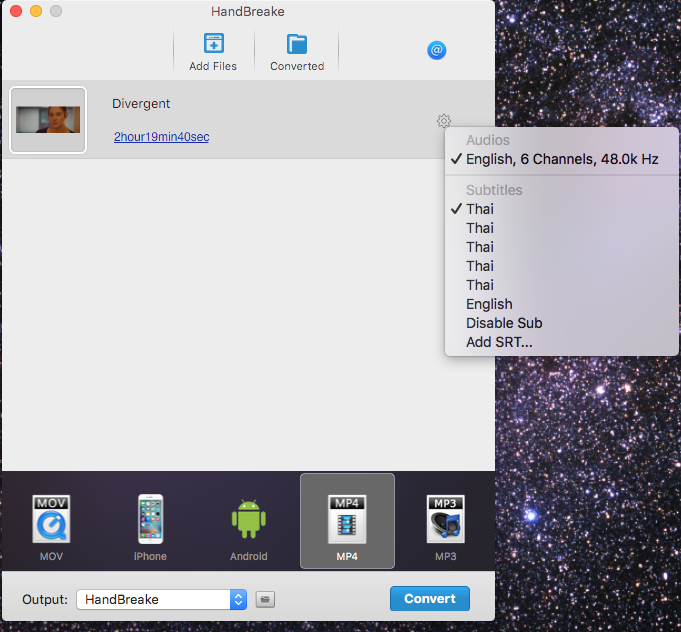This screenshot has width=681, height=632.
Task: Select the checked Thai subtitle entry
Action: coord(562,209)
